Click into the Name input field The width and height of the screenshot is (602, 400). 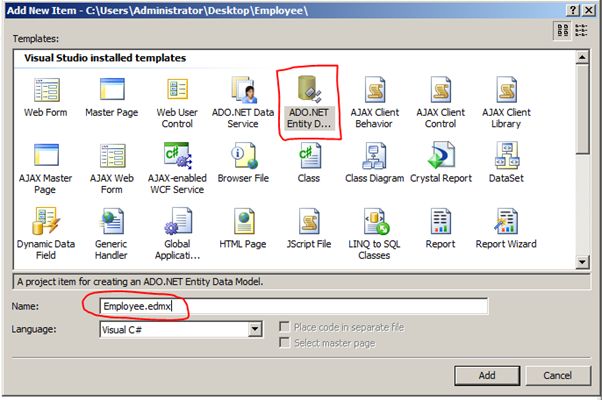point(294,306)
